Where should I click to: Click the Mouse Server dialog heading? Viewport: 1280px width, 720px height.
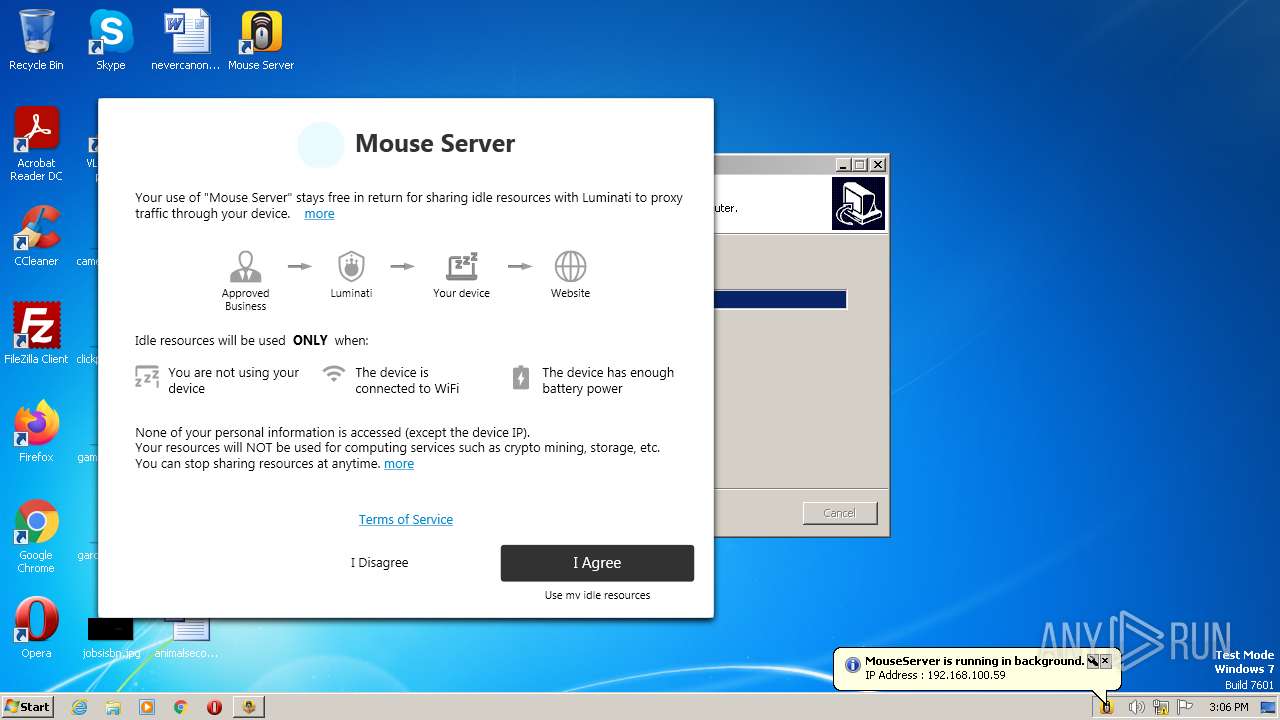point(435,144)
